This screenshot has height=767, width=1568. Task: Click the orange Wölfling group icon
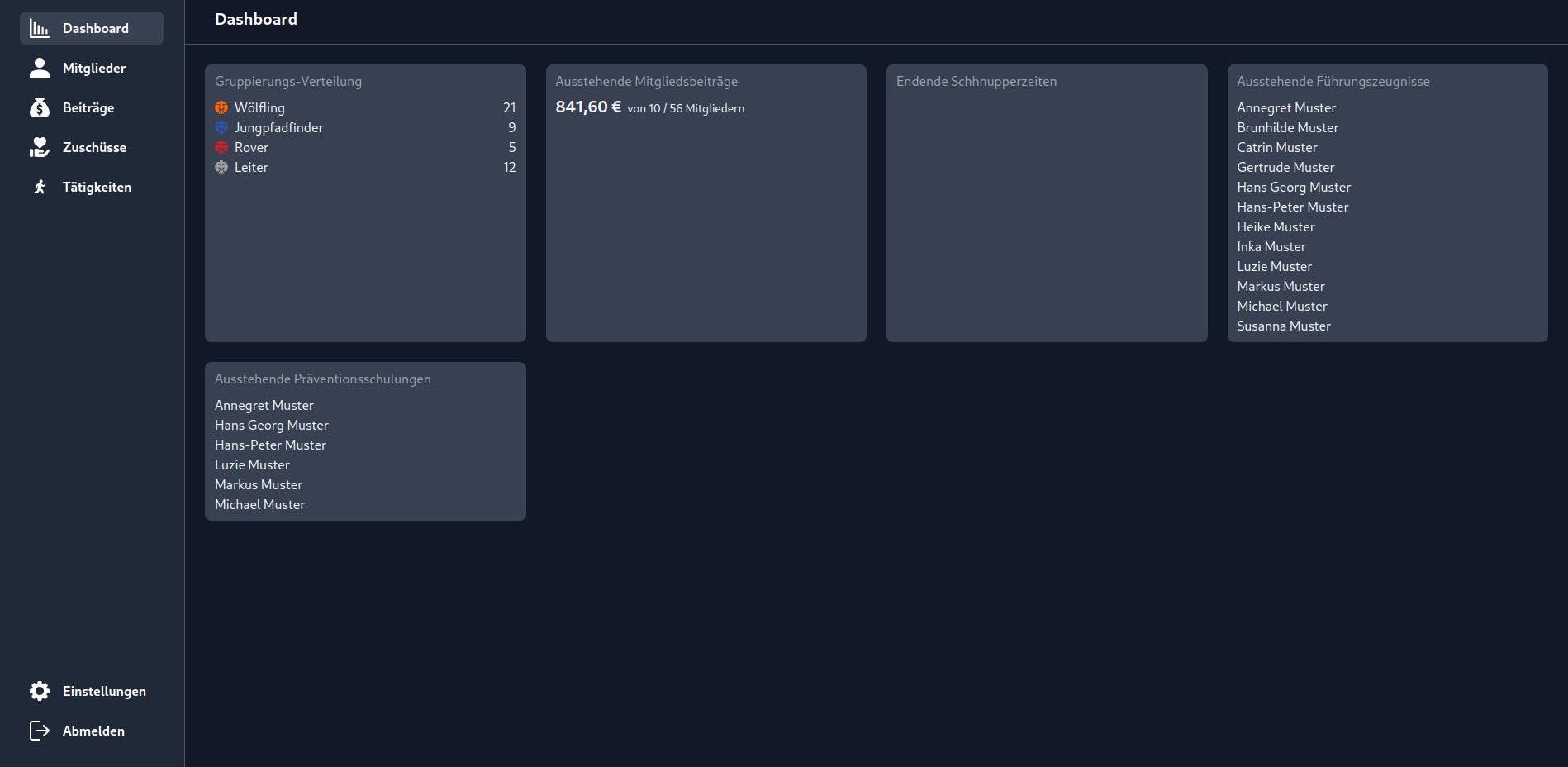221,107
